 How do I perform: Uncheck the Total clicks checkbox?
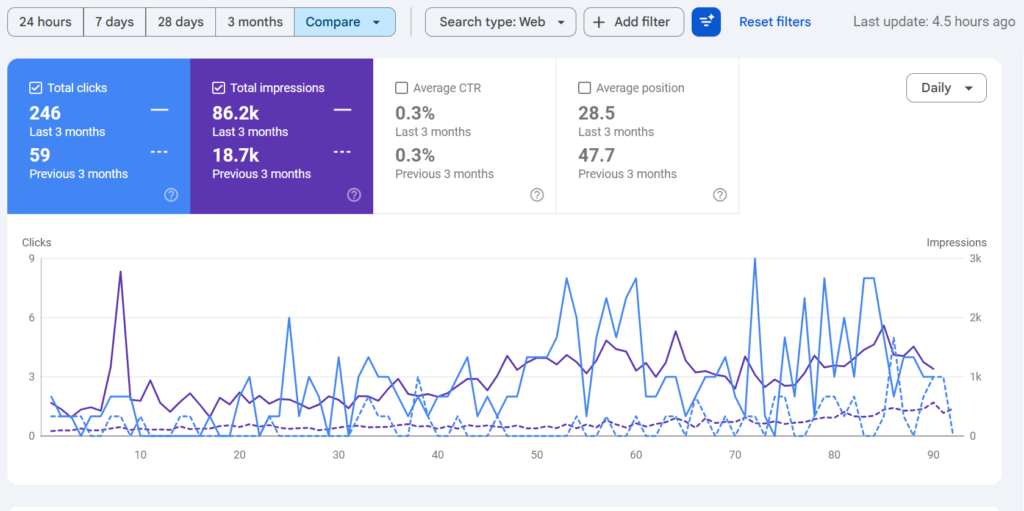coord(35,88)
